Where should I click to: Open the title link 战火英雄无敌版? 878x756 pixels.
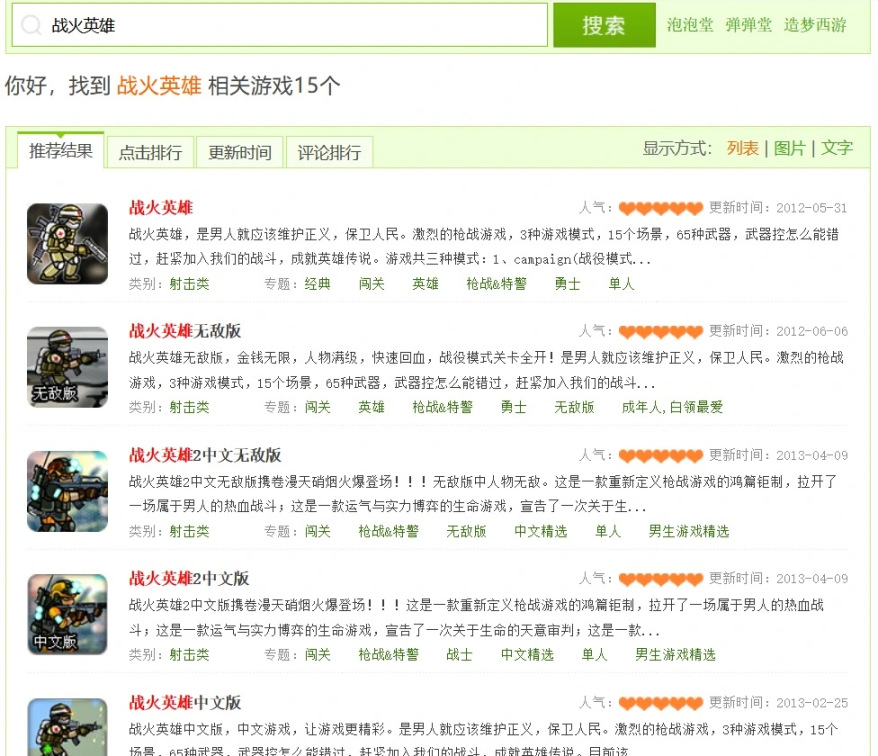tap(185, 331)
